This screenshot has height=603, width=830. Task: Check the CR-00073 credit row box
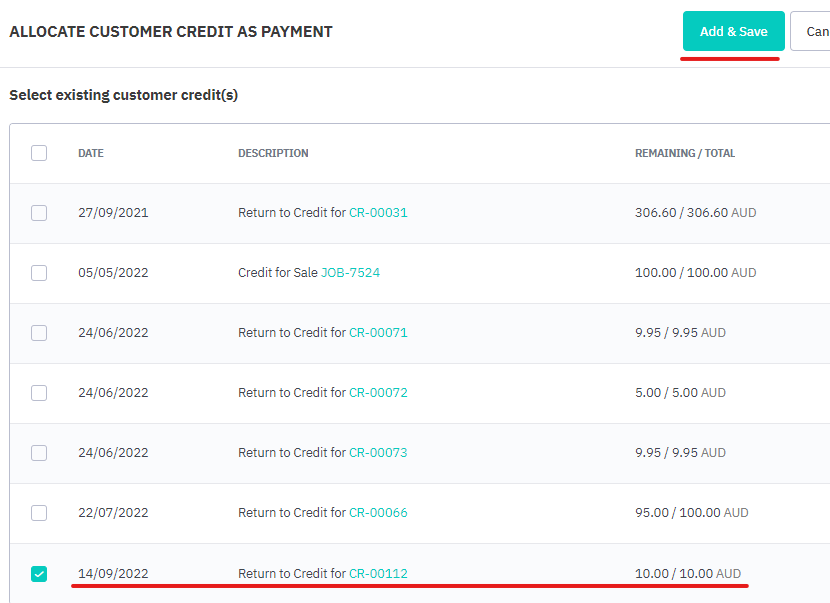point(39,453)
